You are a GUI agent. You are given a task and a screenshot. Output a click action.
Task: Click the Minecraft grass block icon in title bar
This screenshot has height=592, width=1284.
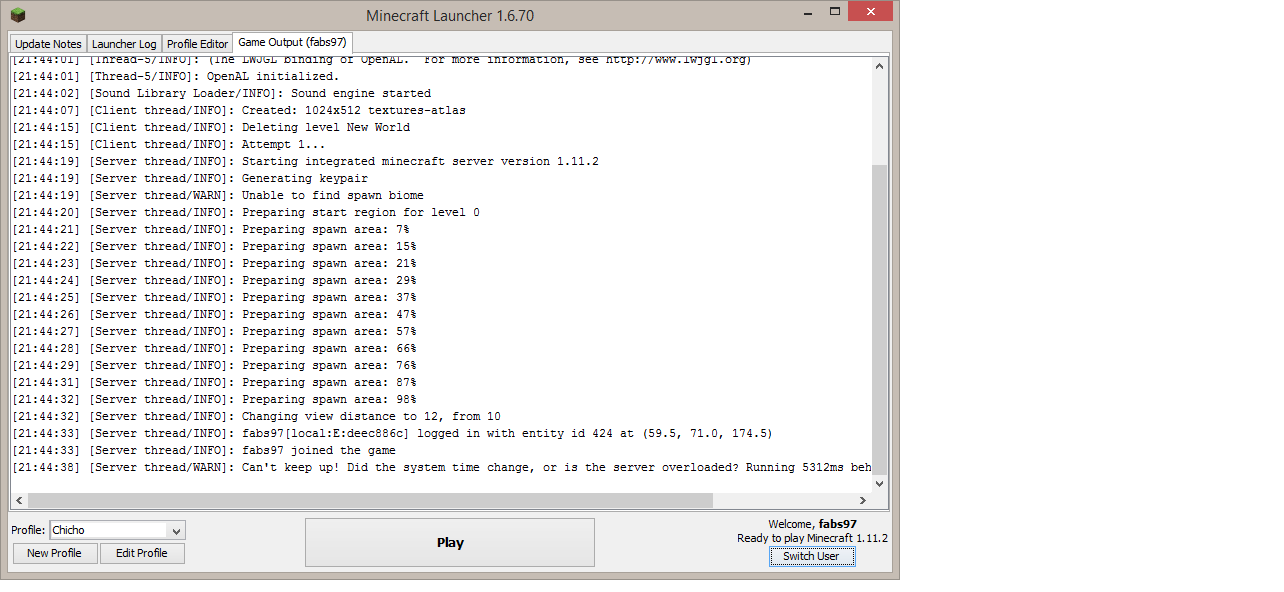[x=18, y=15]
